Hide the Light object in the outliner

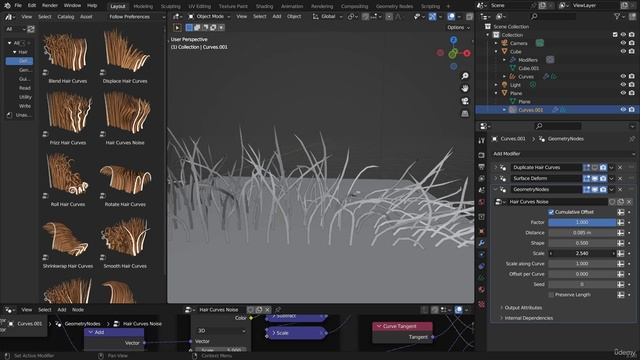623,85
